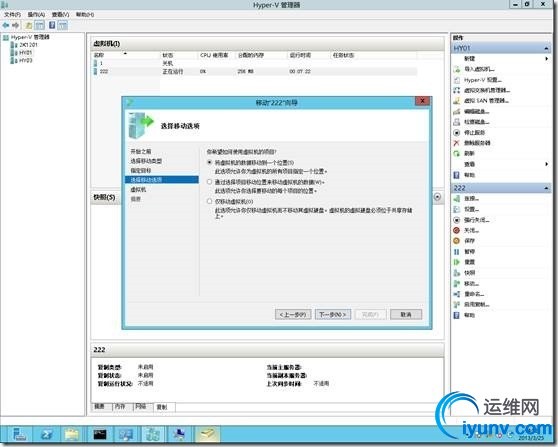
Task: Select third radio: 仅移动虚拟机 (move only VM)
Action: (x=209, y=201)
